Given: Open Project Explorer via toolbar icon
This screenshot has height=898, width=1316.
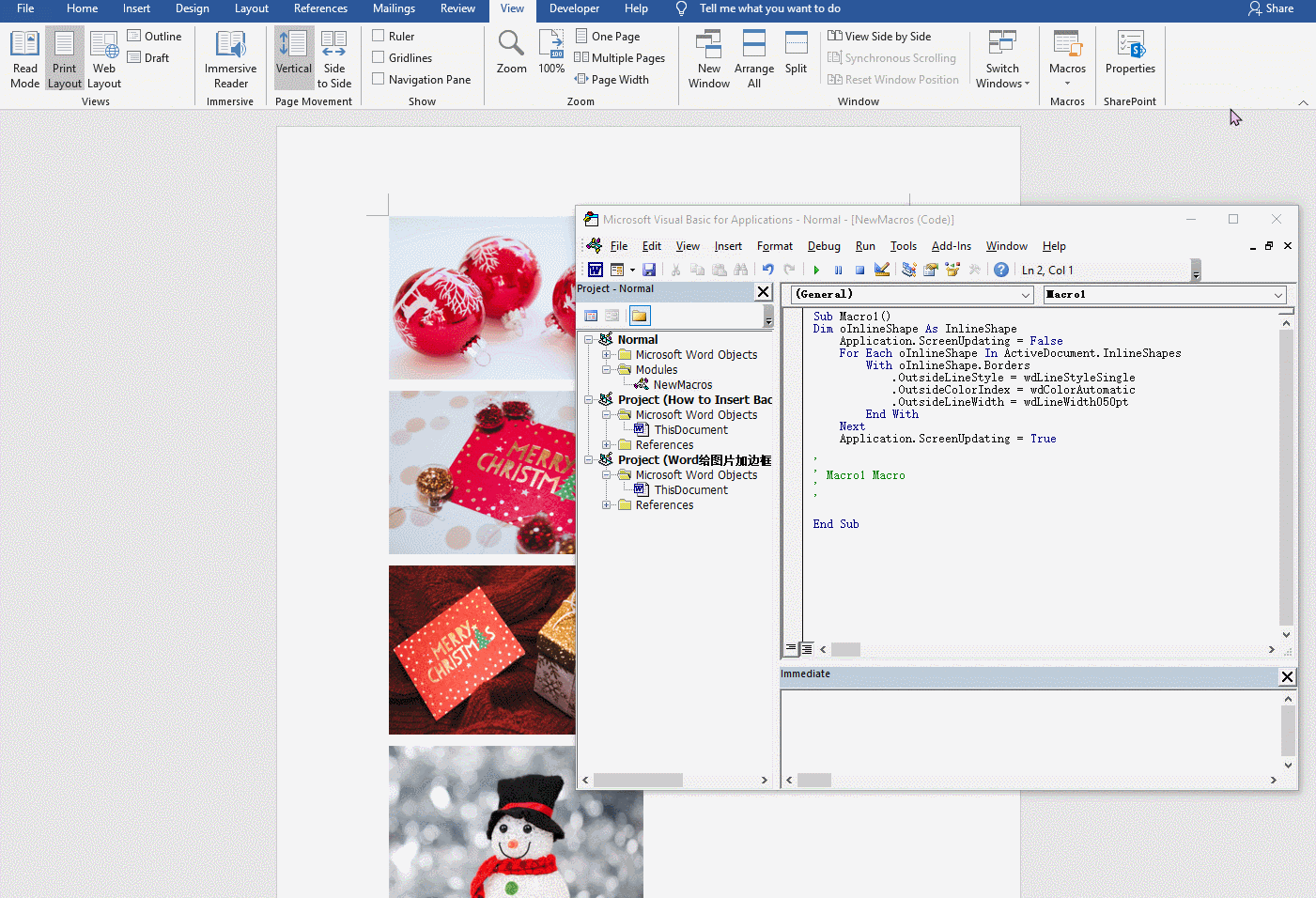Looking at the screenshot, I should [908, 270].
